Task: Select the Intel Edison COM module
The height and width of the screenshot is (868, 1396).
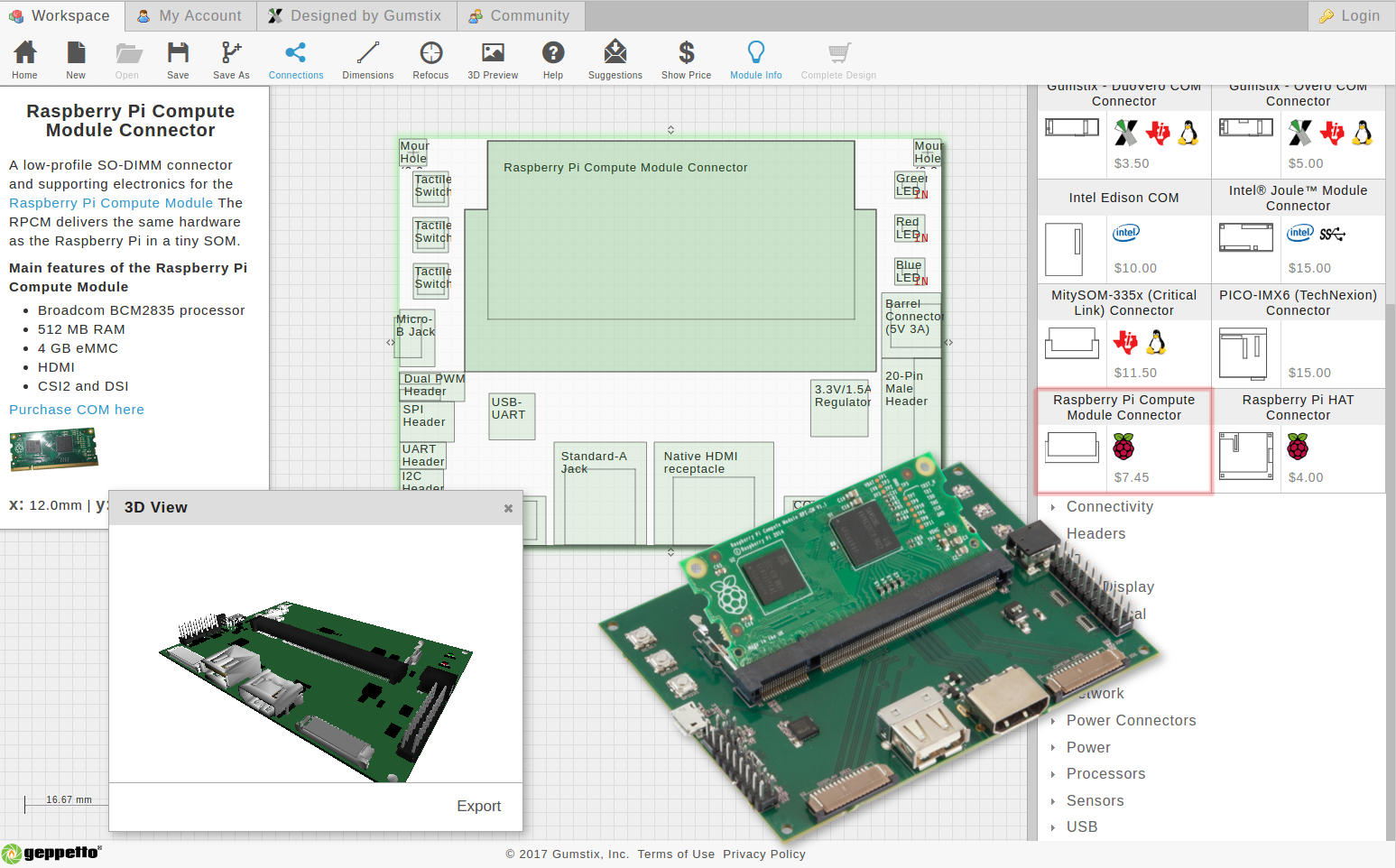Action: [1124, 232]
